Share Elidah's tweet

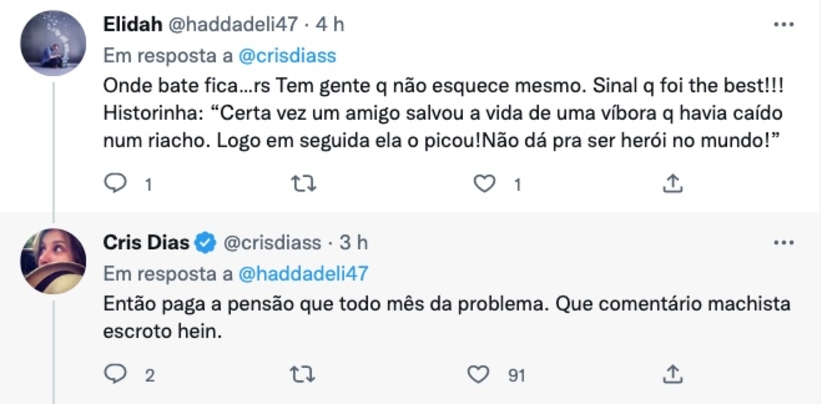pos(673,184)
